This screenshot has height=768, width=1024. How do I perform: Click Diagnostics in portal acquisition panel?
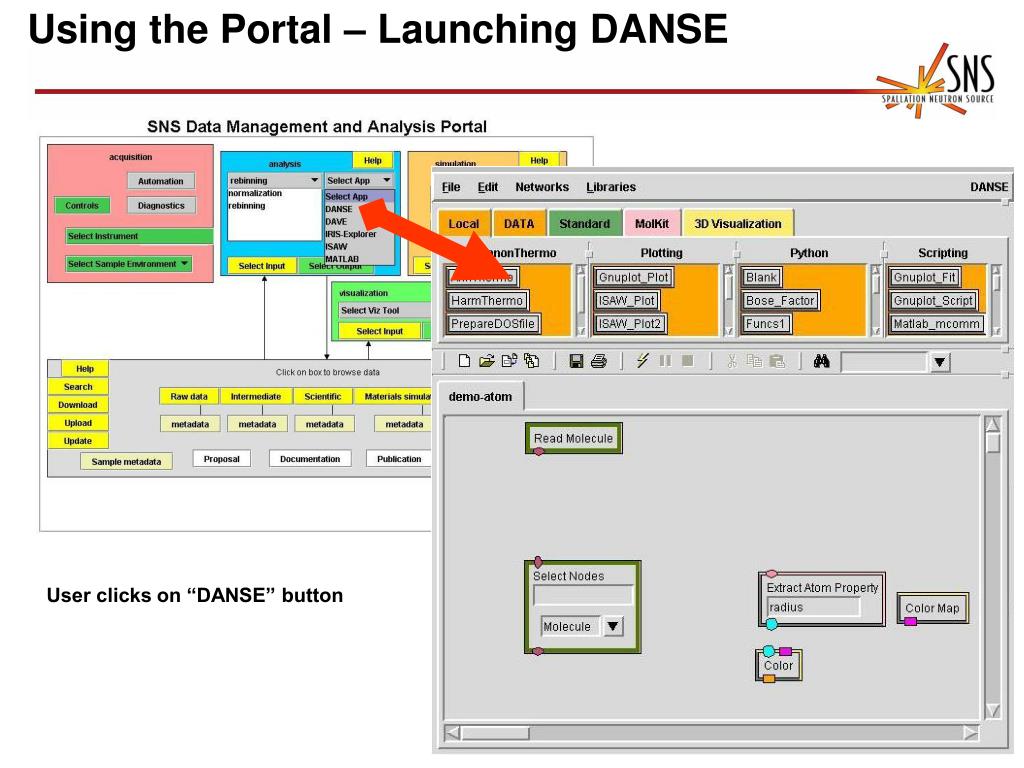click(161, 205)
